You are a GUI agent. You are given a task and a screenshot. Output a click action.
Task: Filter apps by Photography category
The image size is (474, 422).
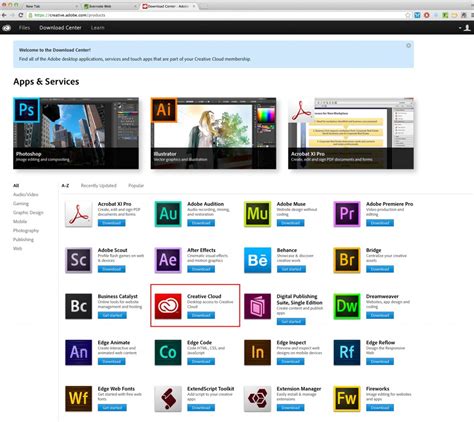coord(26,230)
